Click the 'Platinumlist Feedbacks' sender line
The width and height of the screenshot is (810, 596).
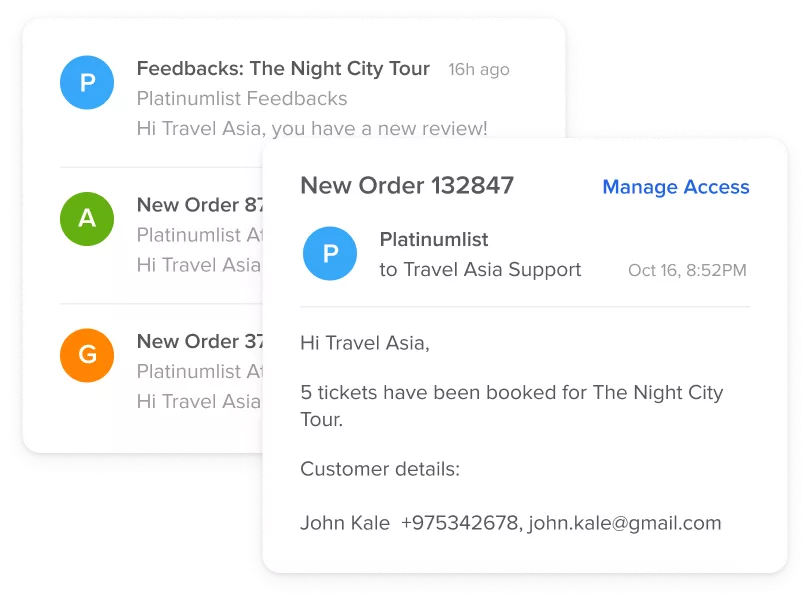coord(242,99)
